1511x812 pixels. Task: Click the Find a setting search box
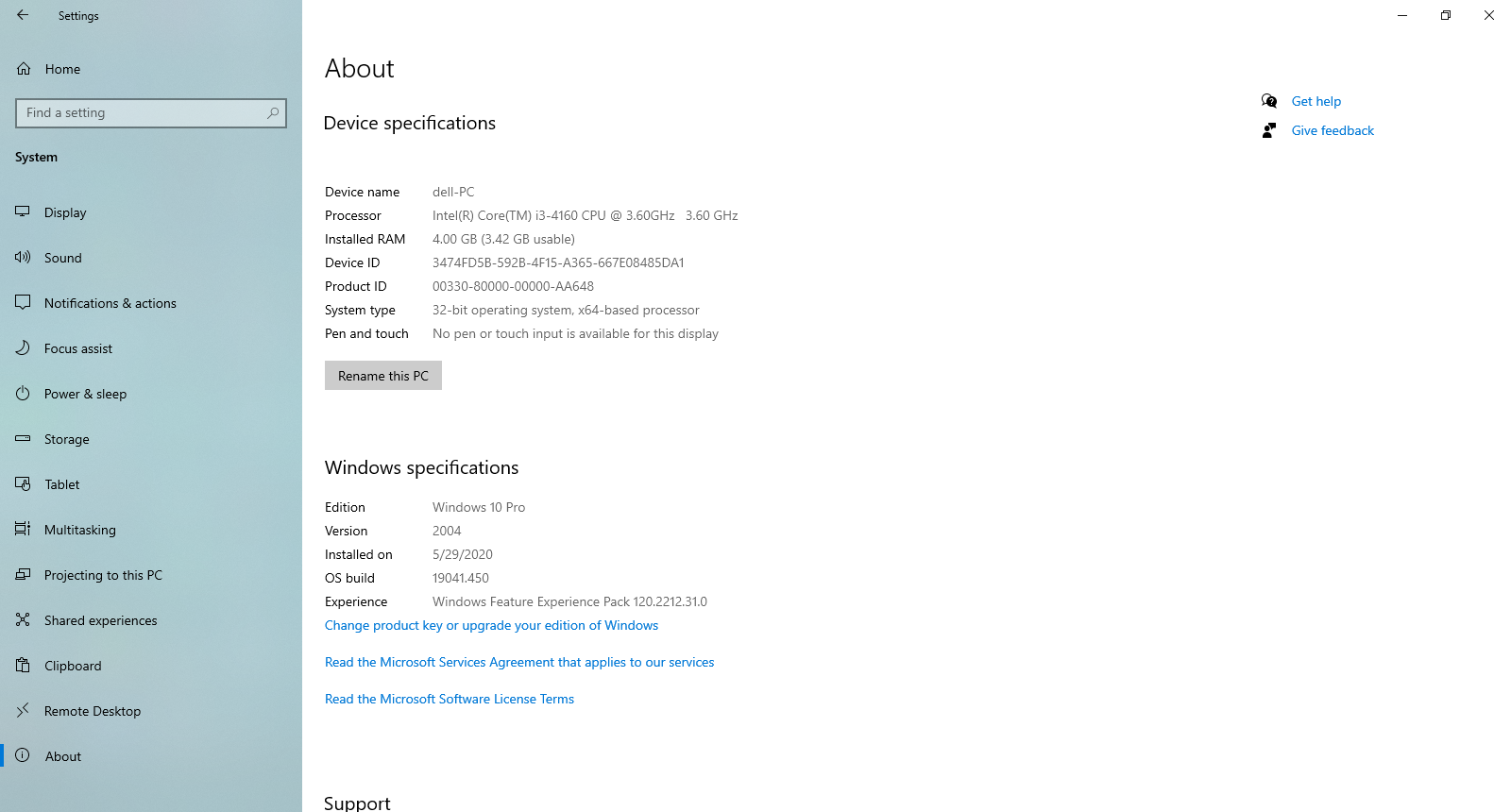[151, 113]
